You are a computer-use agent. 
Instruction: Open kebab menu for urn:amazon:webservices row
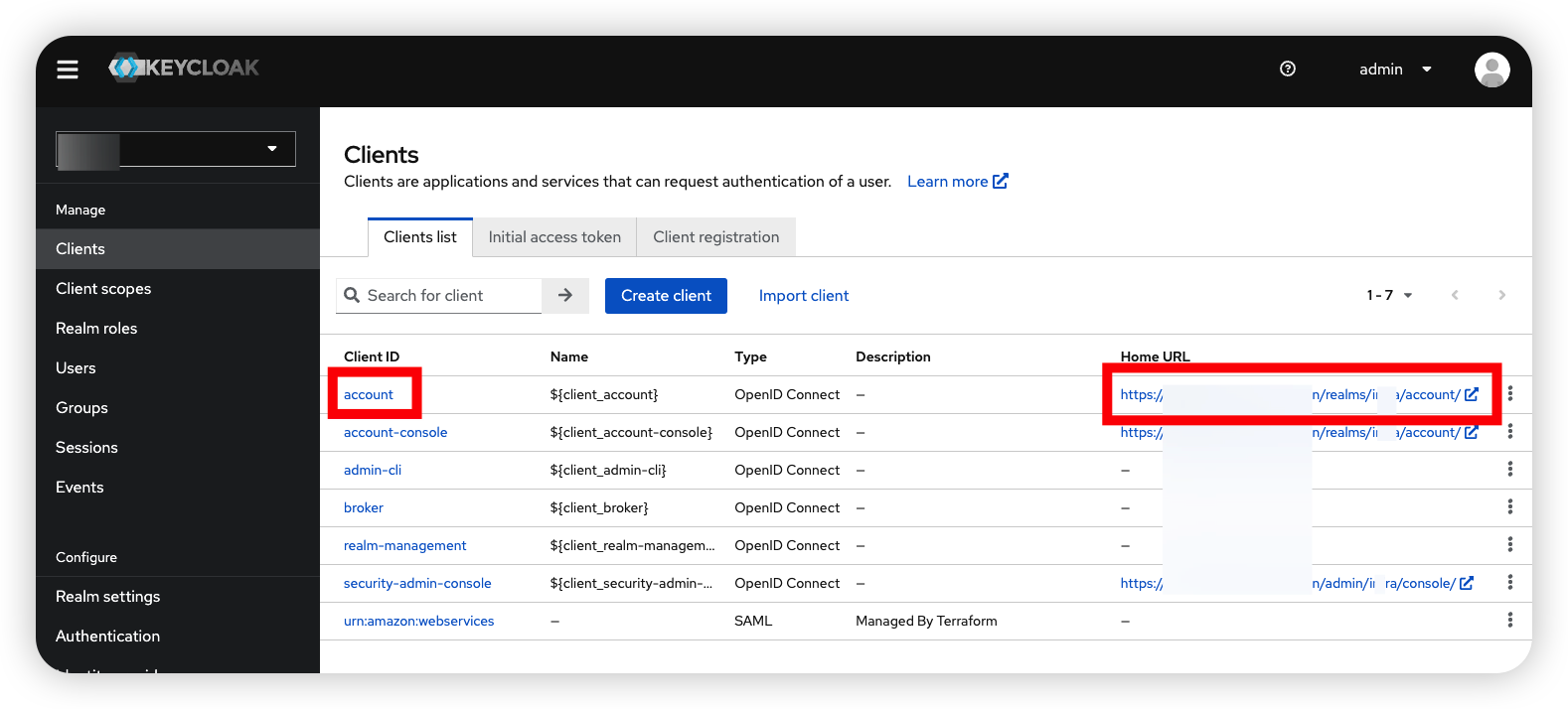coord(1510,621)
